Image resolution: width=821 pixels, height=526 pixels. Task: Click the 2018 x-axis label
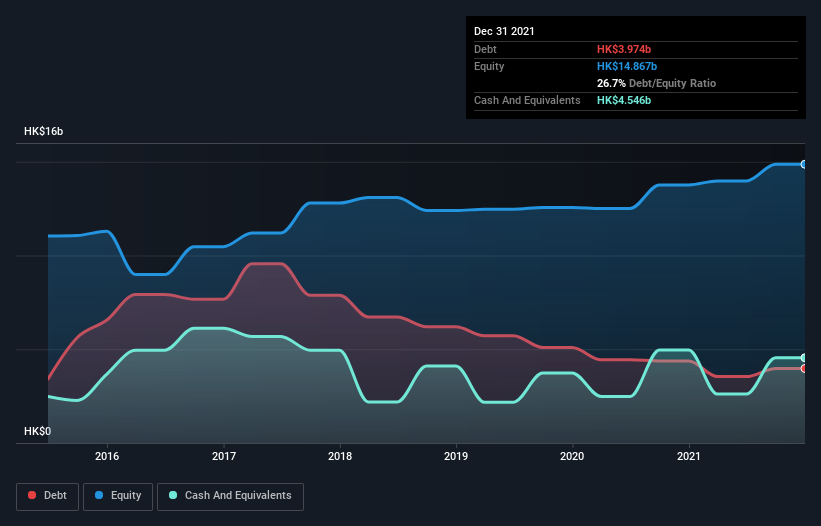click(340, 456)
